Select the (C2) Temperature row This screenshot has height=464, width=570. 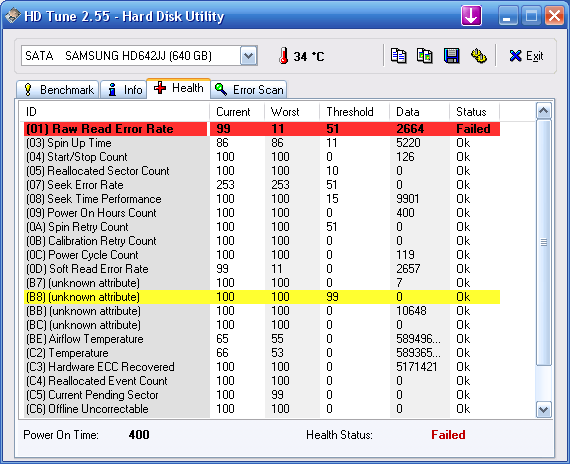[262, 353]
